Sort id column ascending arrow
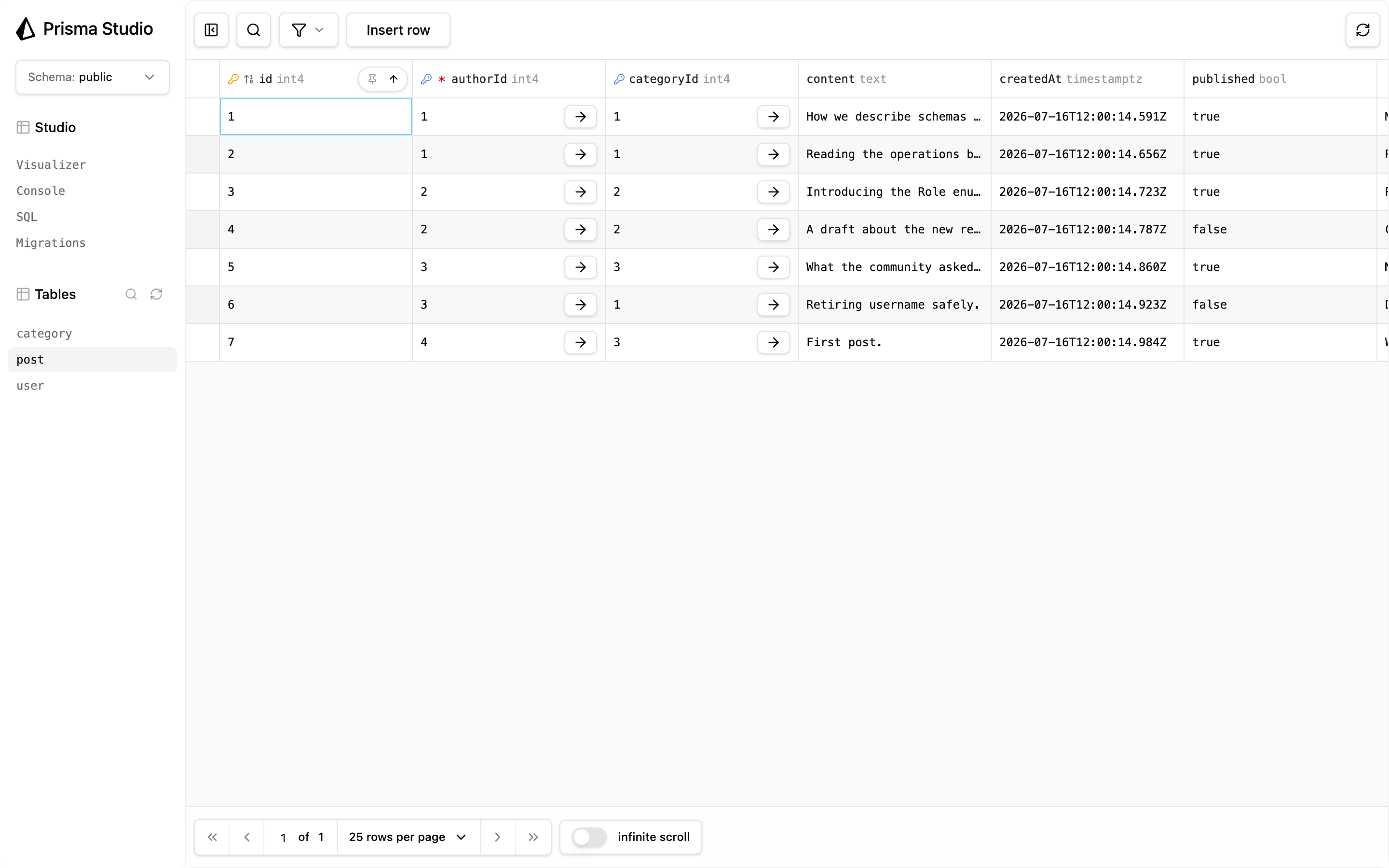This screenshot has height=868, width=1389. click(x=394, y=79)
